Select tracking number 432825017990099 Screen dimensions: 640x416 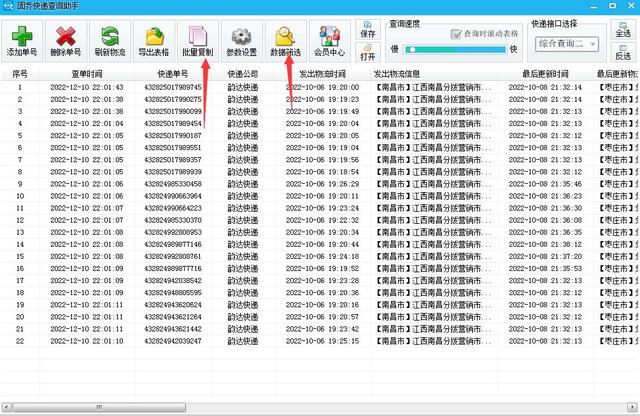173,111
